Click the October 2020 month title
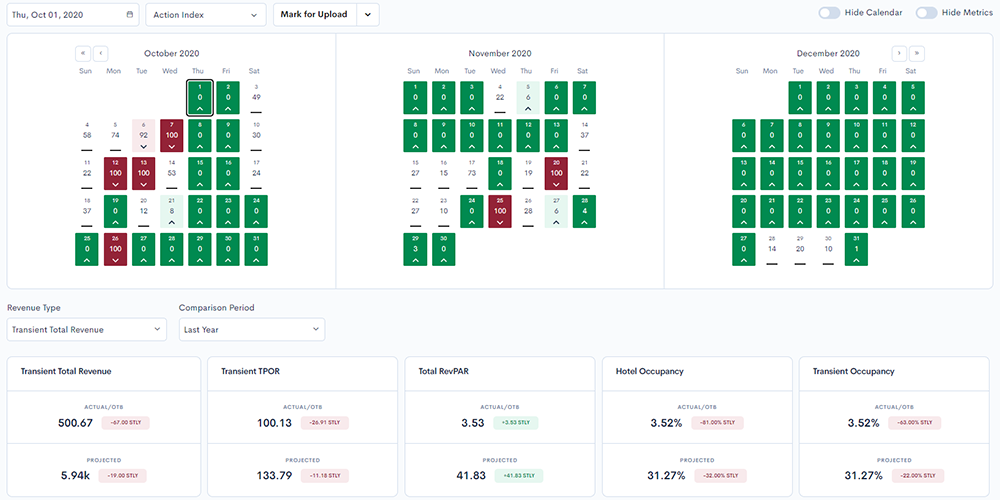Image resolution: width=1000 pixels, height=500 pixels. (x=171, y=54)
